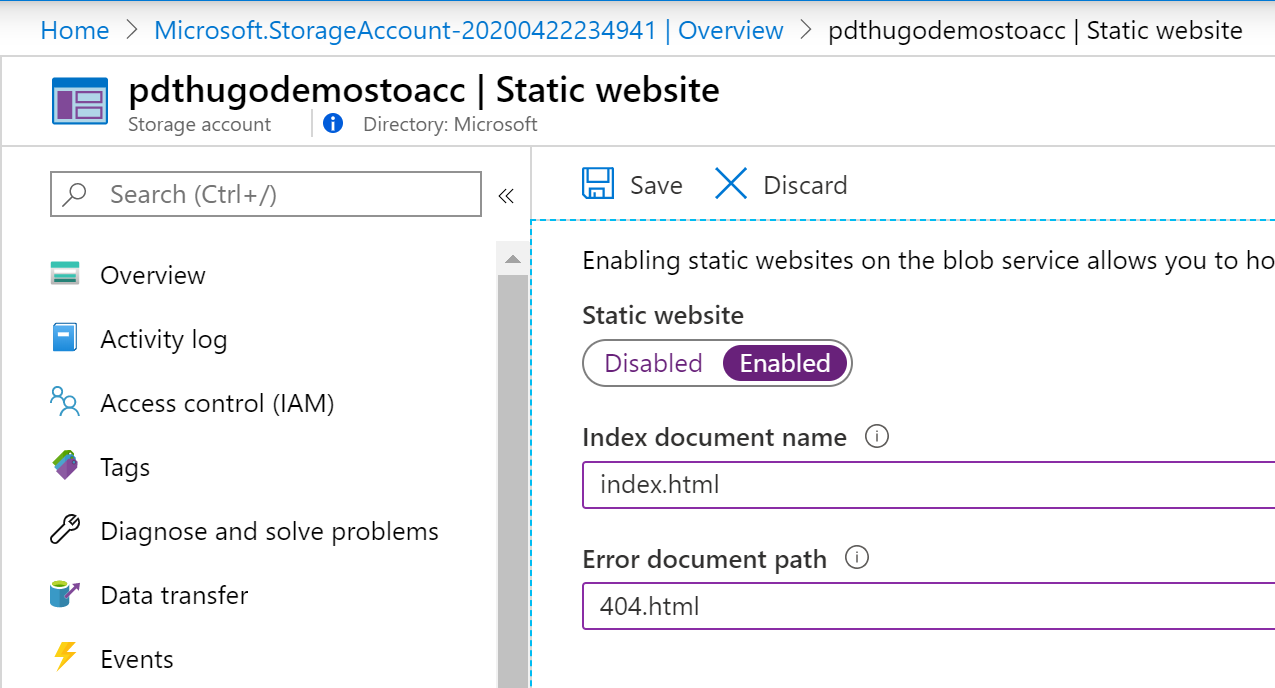The height and width of the screenshot is (688, 1275).
Task: Click the Tags icon in sidebar
Action: click(65, 466)
